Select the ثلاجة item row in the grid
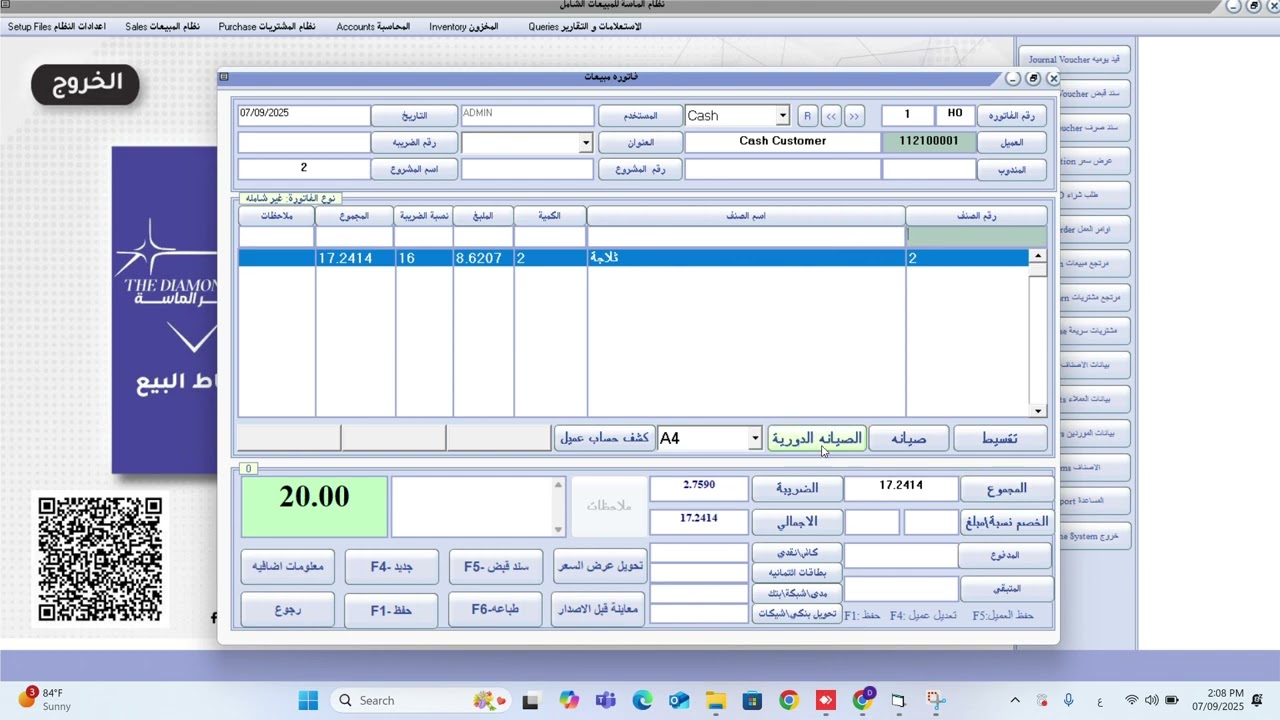This screenshot has height=720, width=1280. click(634, 258)
